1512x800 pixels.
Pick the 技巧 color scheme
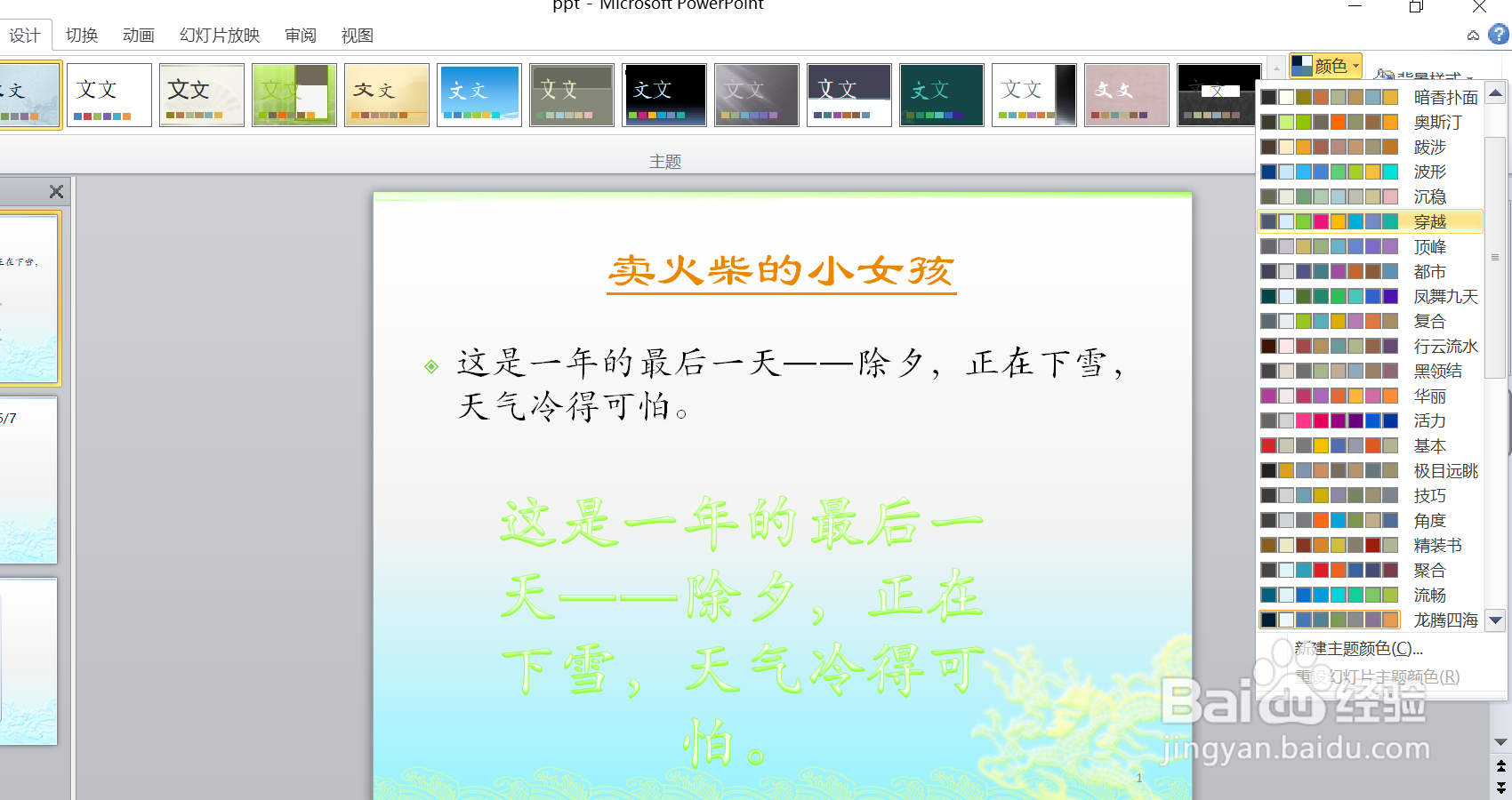(1371, 495)
